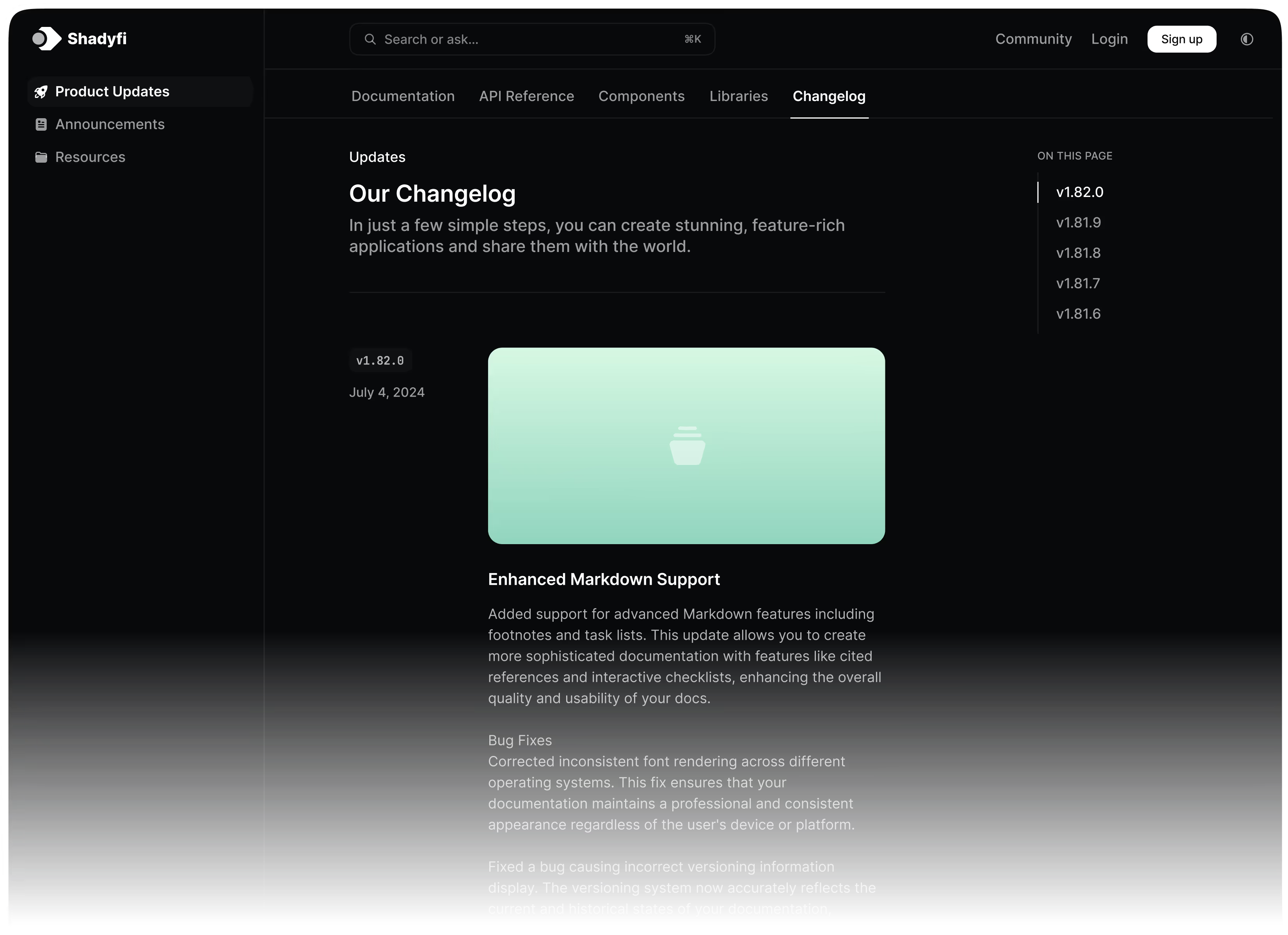Viewport: 1288px width, 935px height.
Task: Open the Documentation tab
Action: click(x=403, y=96)
